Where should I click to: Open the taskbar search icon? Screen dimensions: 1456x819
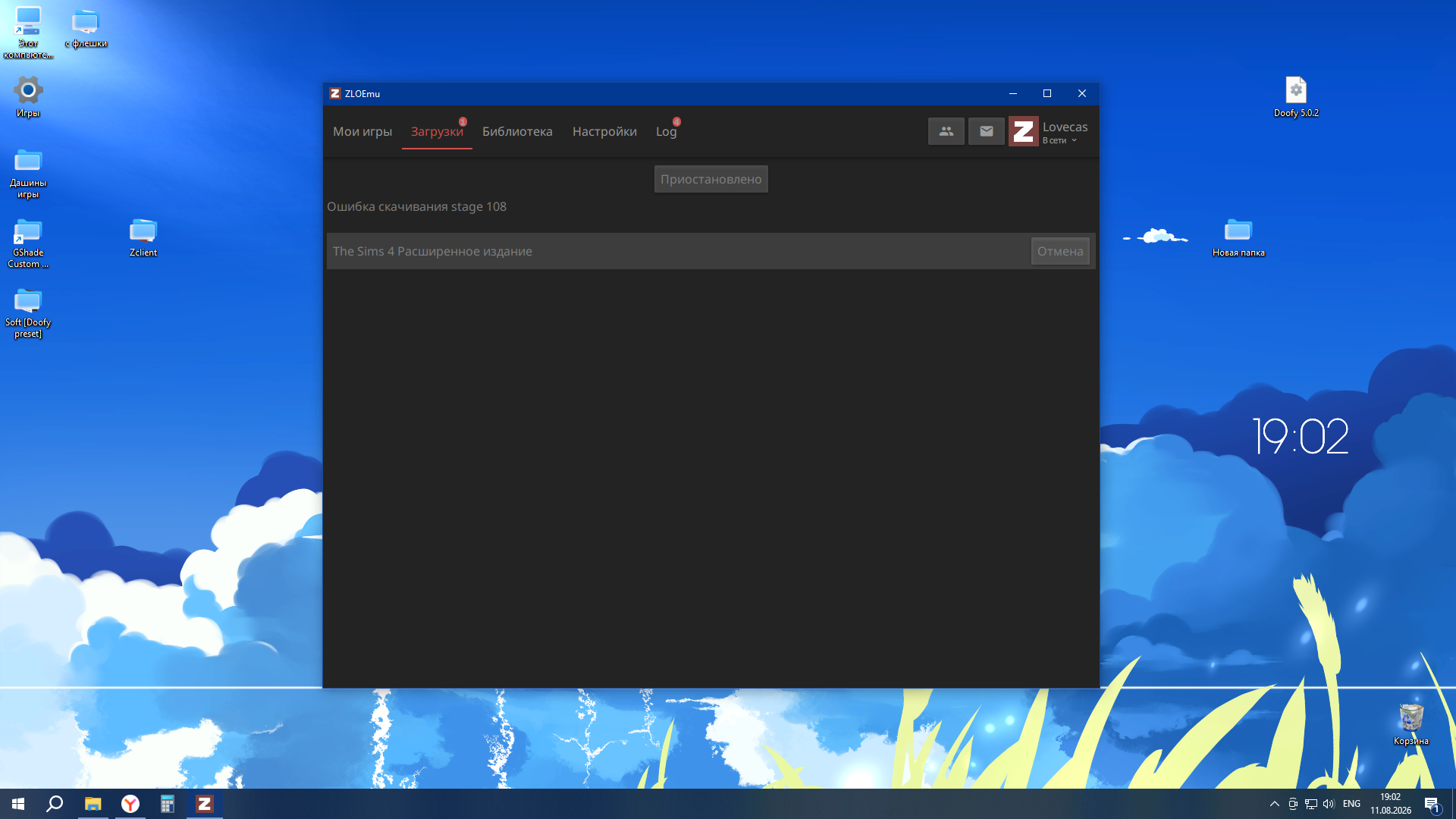tap(55, 804)
